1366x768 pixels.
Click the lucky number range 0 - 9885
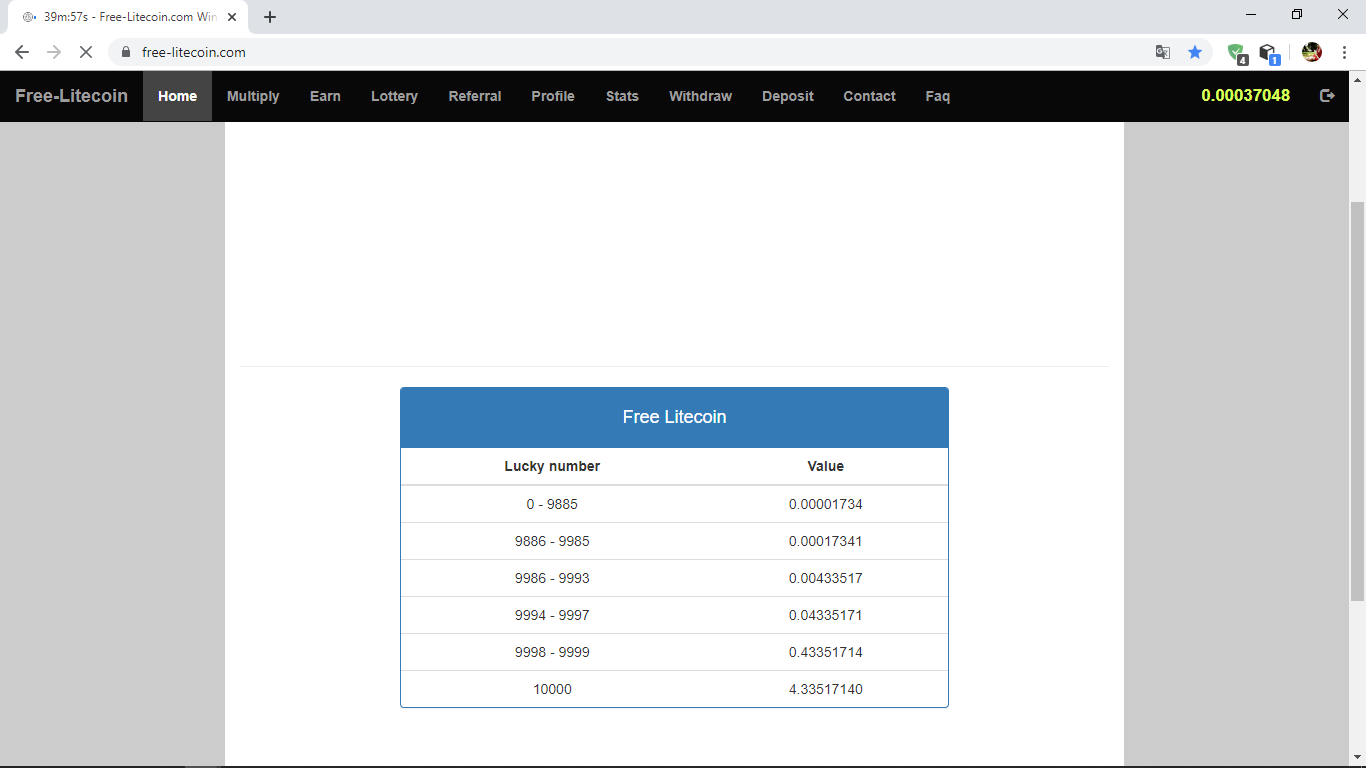pyautogui.click(x=552, y=504)
